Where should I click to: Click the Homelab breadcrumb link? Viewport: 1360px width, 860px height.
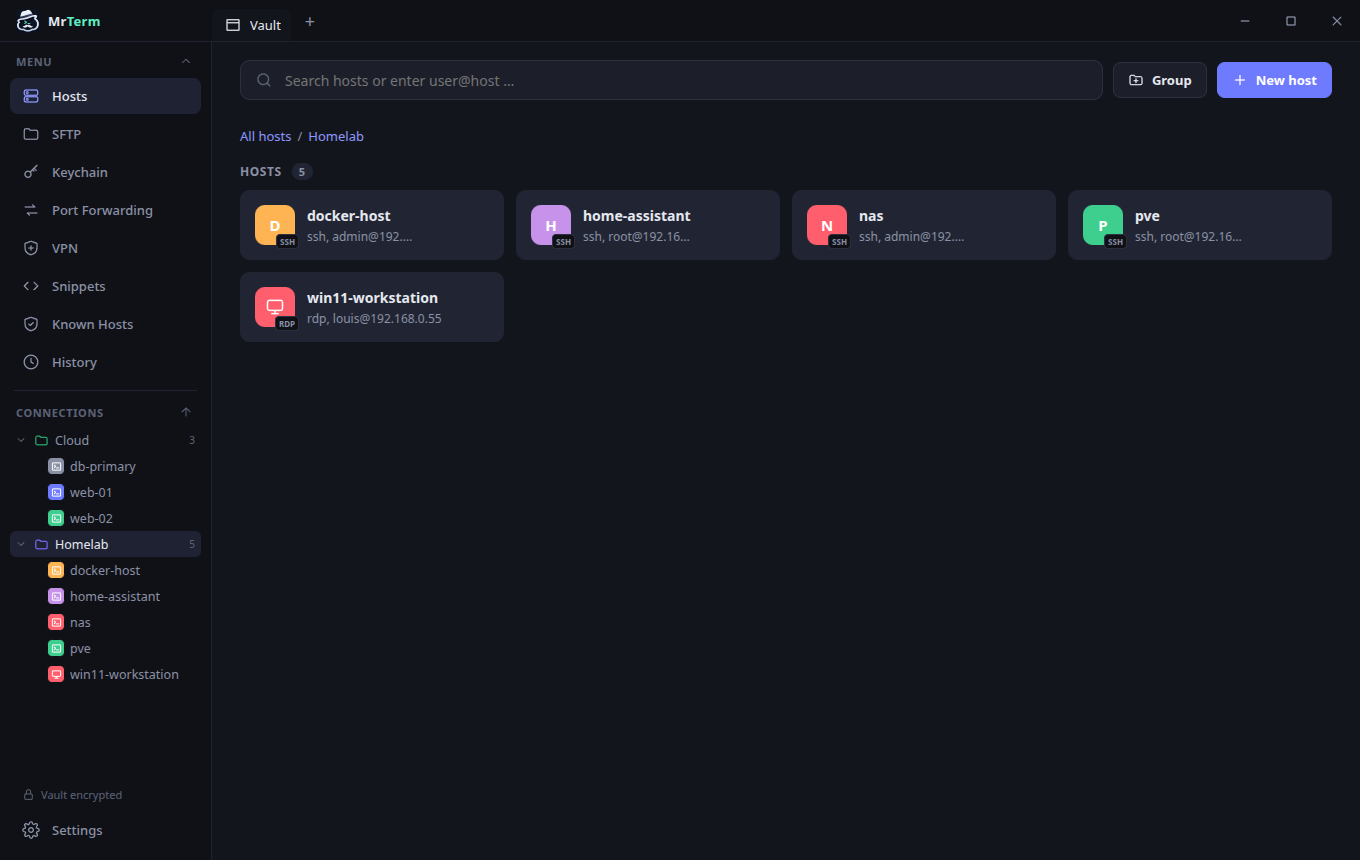coord(336,136)
